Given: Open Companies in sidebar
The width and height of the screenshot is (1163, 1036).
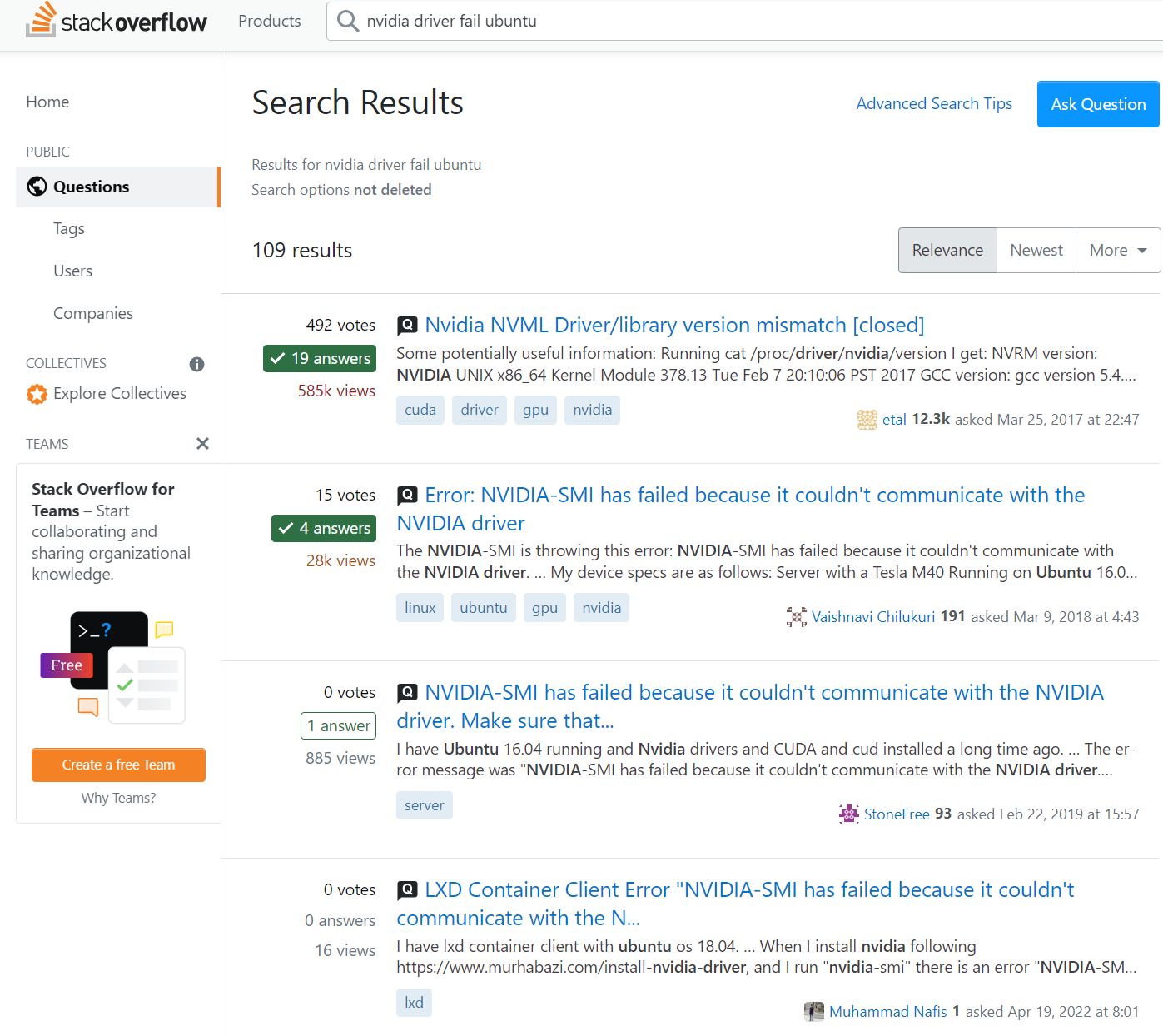Looking at the screenshot, I should coord(93,314).
